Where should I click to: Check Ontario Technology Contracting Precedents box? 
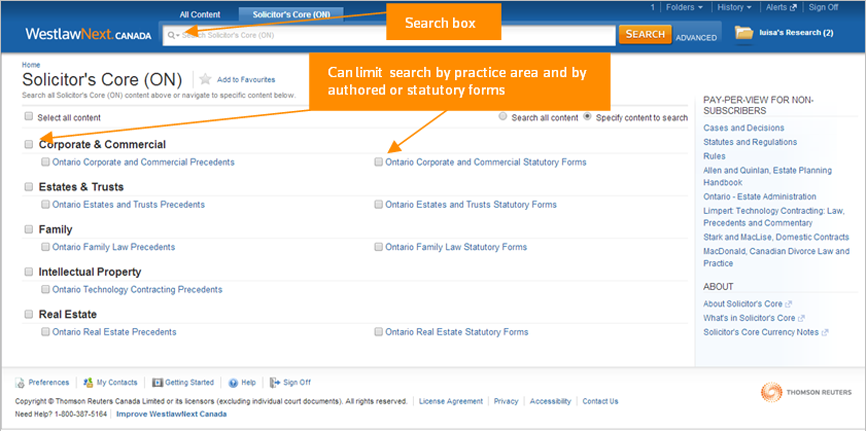point(45,289)
